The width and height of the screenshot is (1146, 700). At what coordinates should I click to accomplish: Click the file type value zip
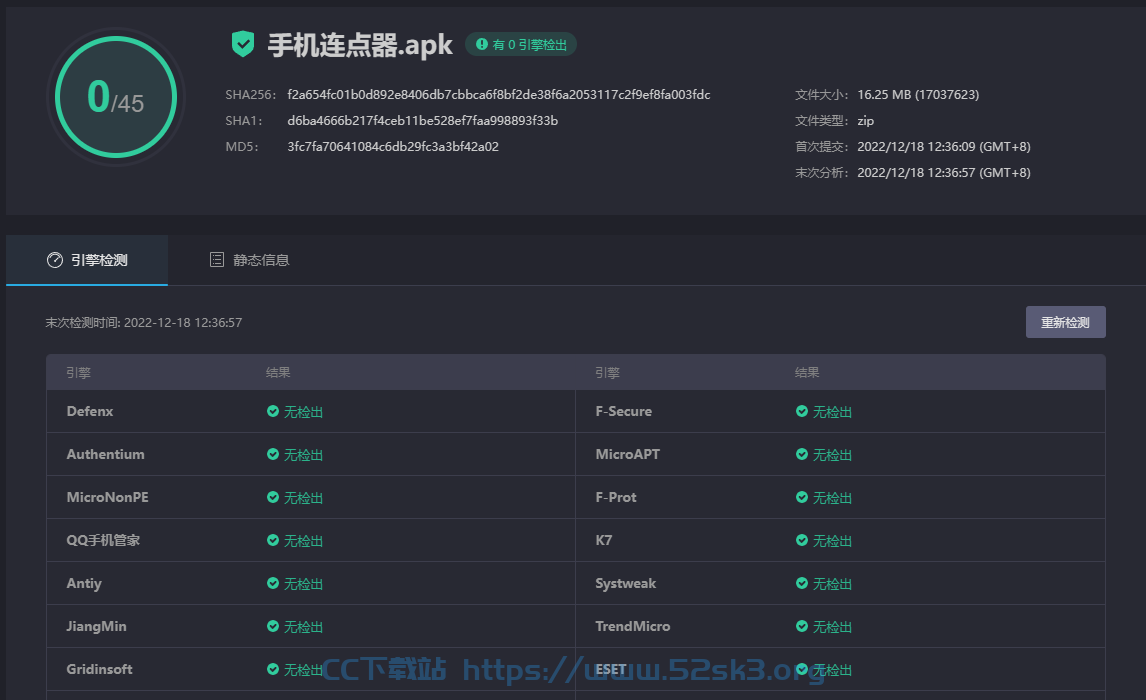pyautogui.click(x=865, y=121)
